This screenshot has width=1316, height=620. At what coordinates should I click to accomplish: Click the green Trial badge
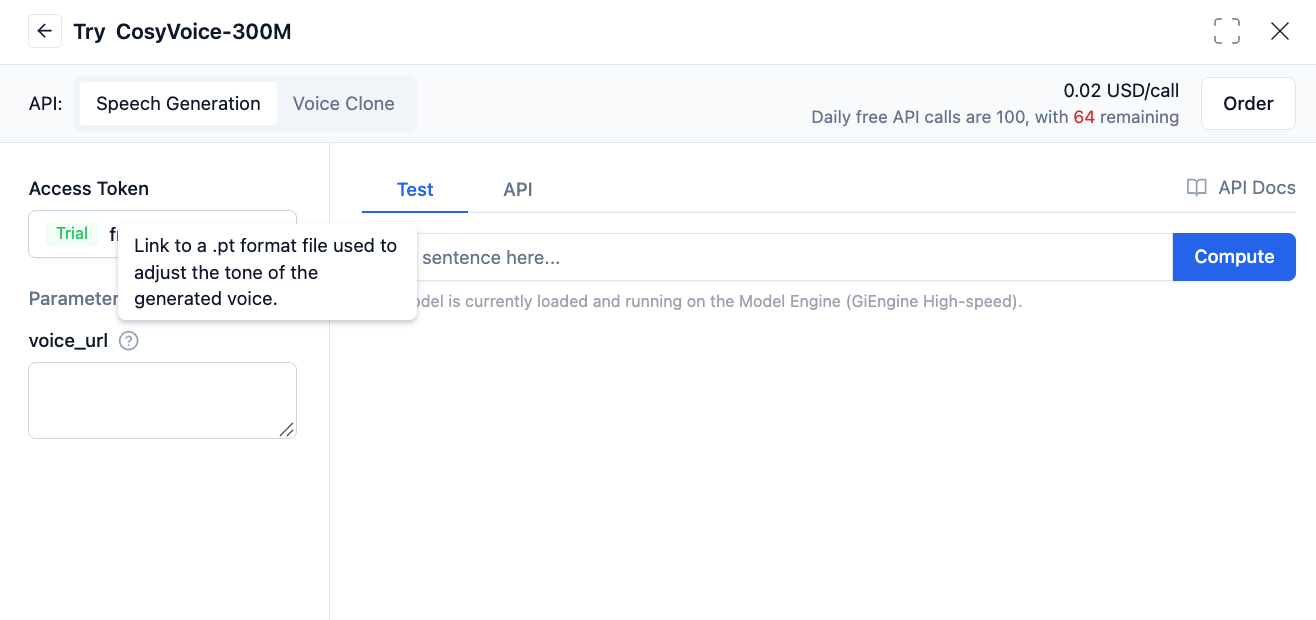pos(72,234)
